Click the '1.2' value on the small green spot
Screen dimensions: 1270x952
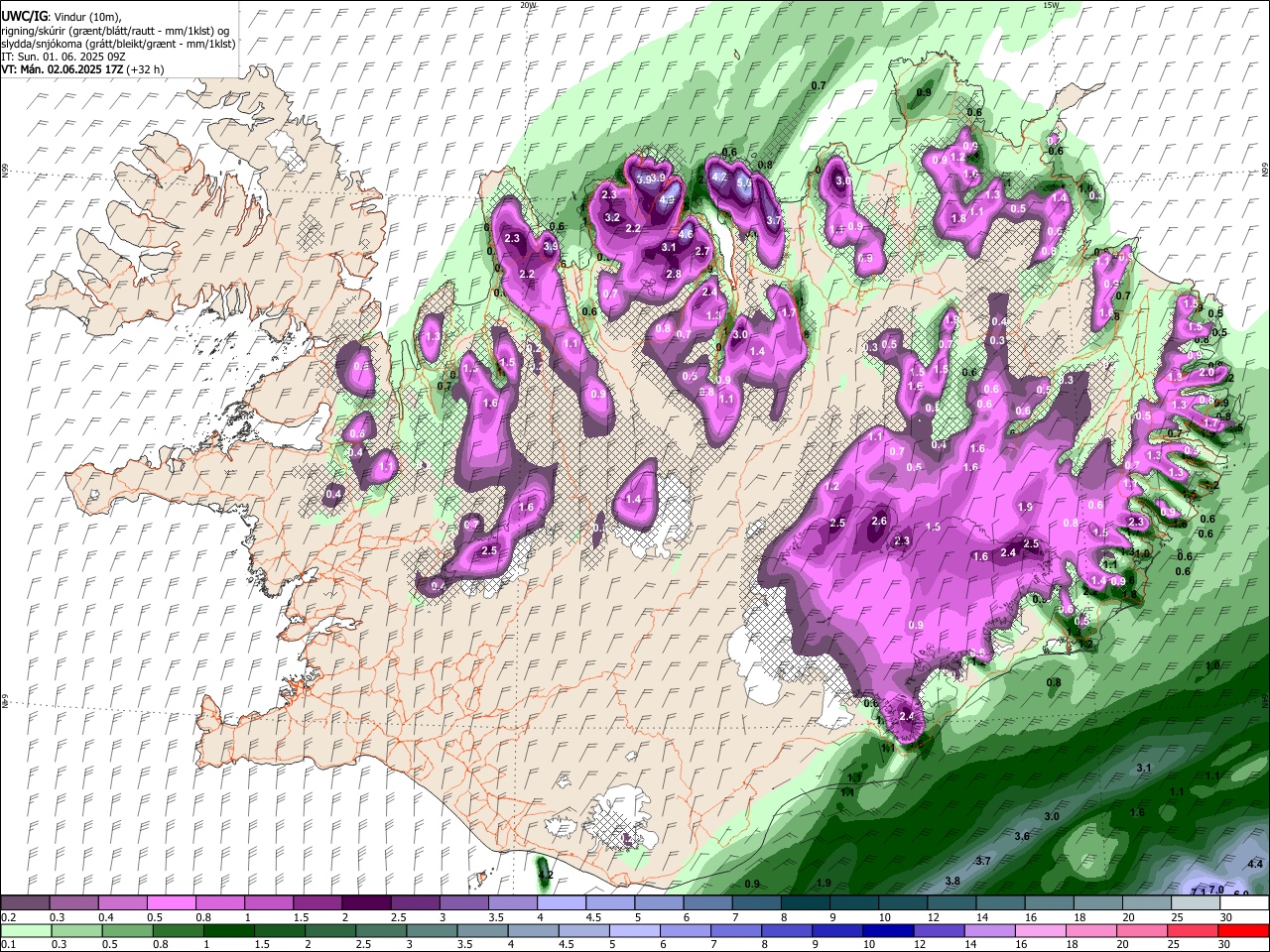545,875
